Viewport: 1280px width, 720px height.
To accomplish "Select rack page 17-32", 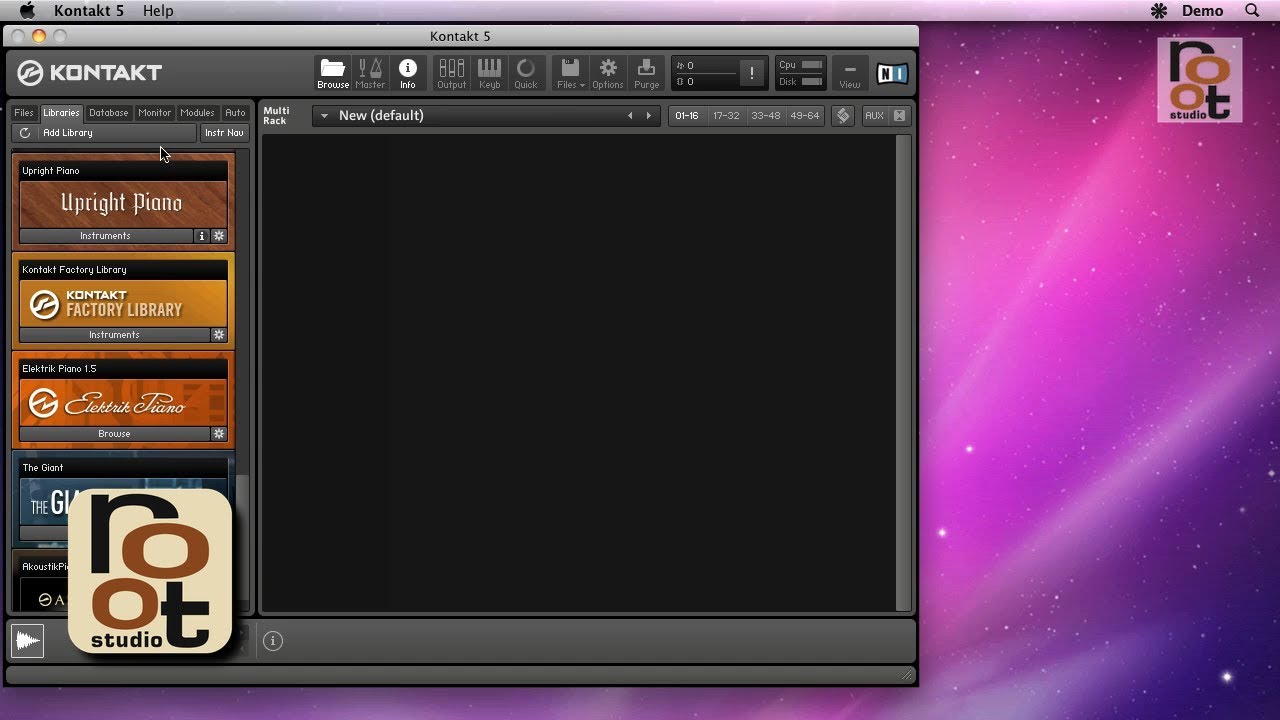I will coord(726,116).
